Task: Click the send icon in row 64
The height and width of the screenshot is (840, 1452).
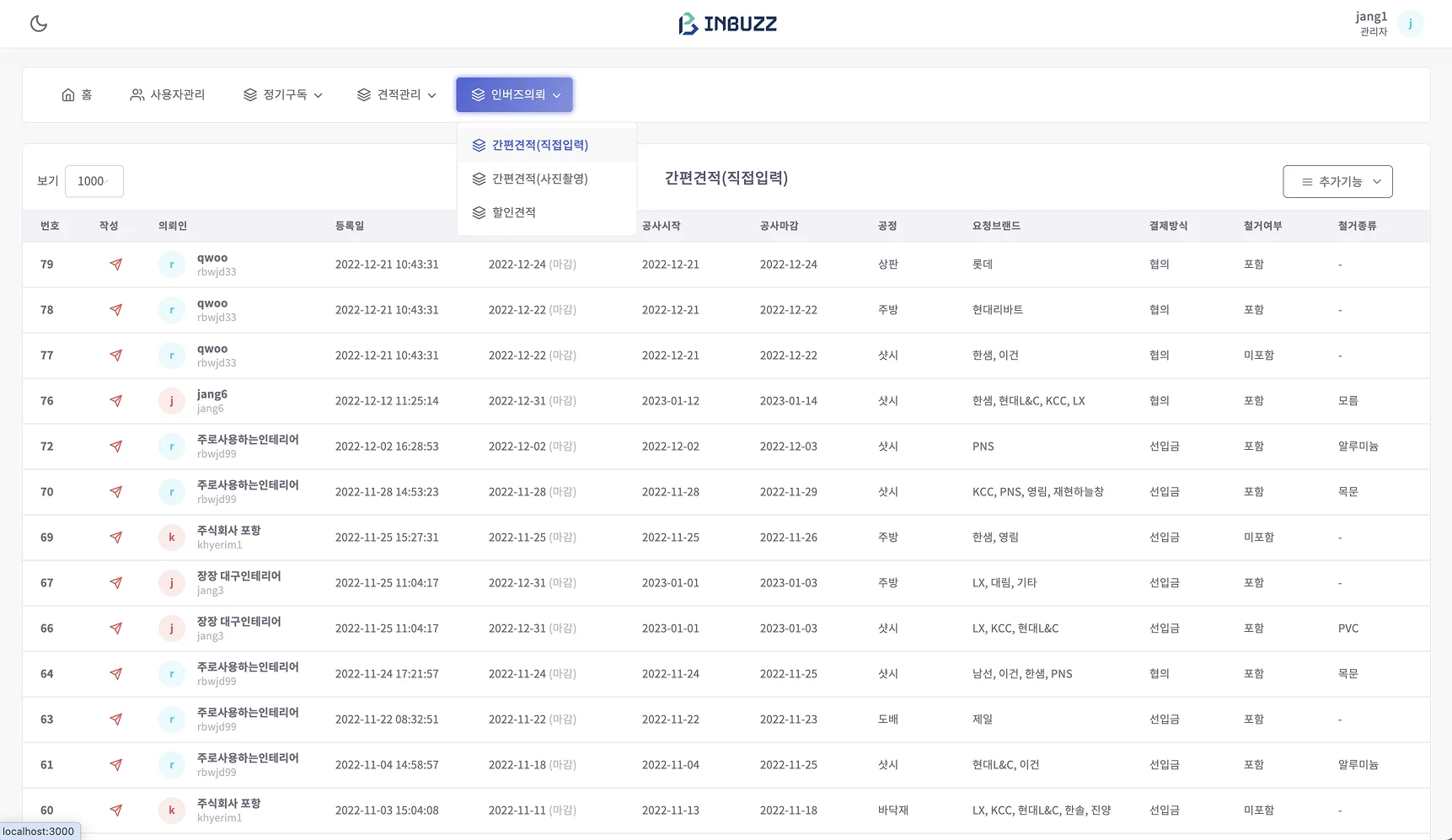Action: tap(116, 674)
